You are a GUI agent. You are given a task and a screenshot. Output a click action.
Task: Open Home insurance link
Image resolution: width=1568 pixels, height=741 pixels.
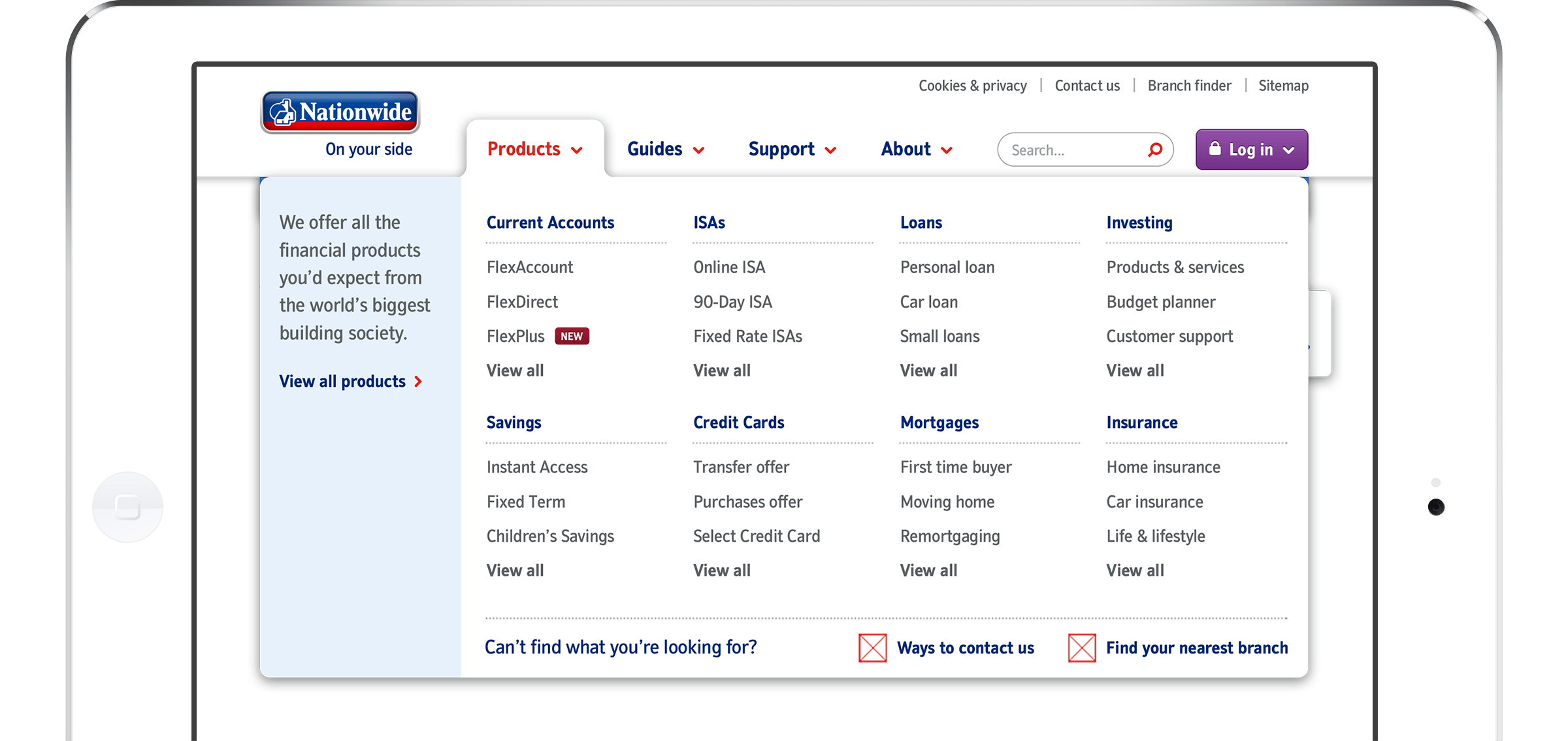[x=1163, y=467]
